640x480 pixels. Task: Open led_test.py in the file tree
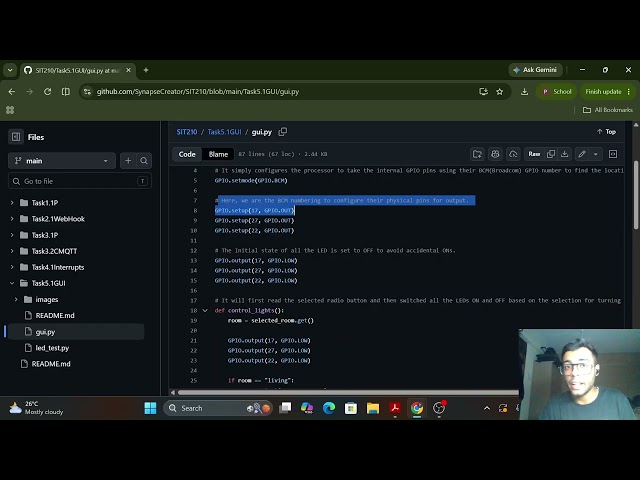pos(52,348)
